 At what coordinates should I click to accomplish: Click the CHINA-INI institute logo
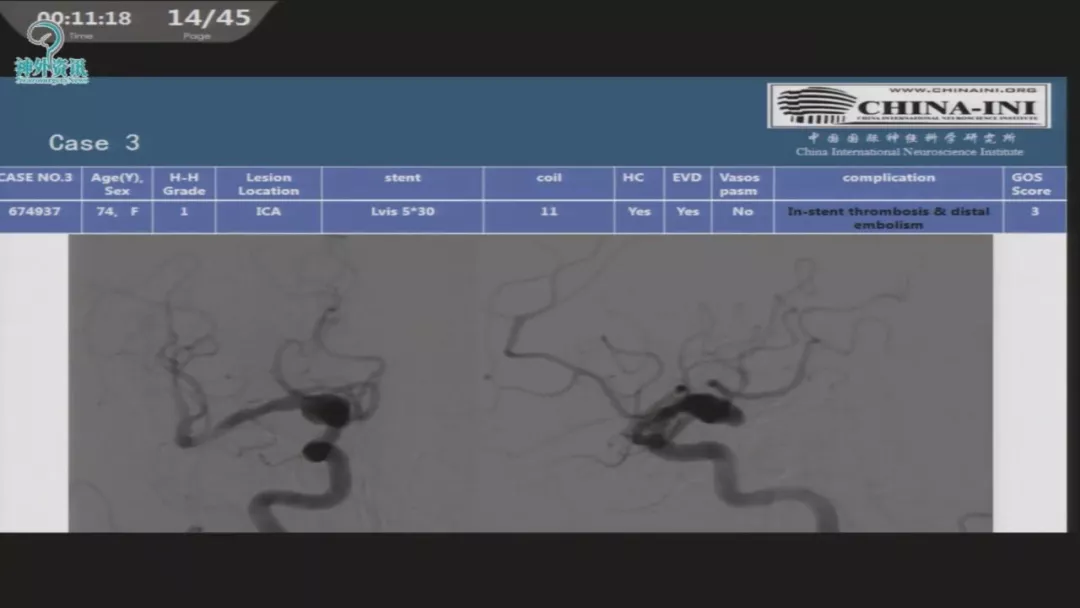point(909,105)
